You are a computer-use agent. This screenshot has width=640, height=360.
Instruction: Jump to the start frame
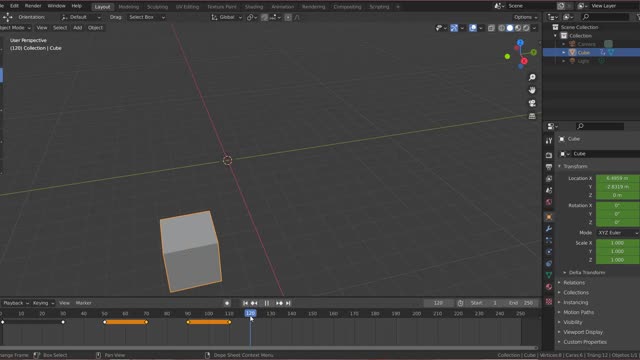(245, 303)
